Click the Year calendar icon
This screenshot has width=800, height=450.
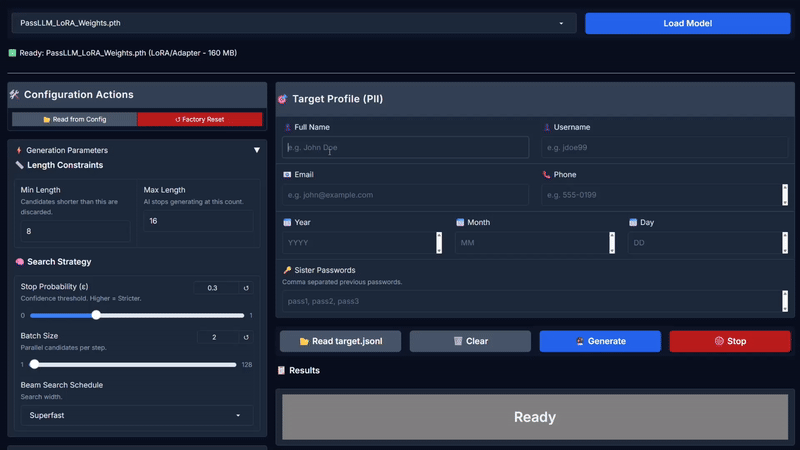coord(287,222)
